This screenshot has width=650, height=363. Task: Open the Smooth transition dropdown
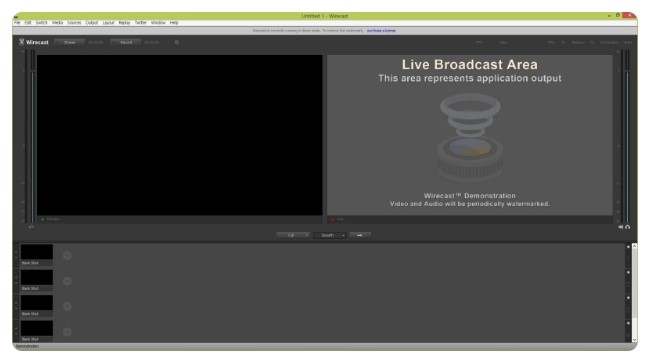coord(330,235)
